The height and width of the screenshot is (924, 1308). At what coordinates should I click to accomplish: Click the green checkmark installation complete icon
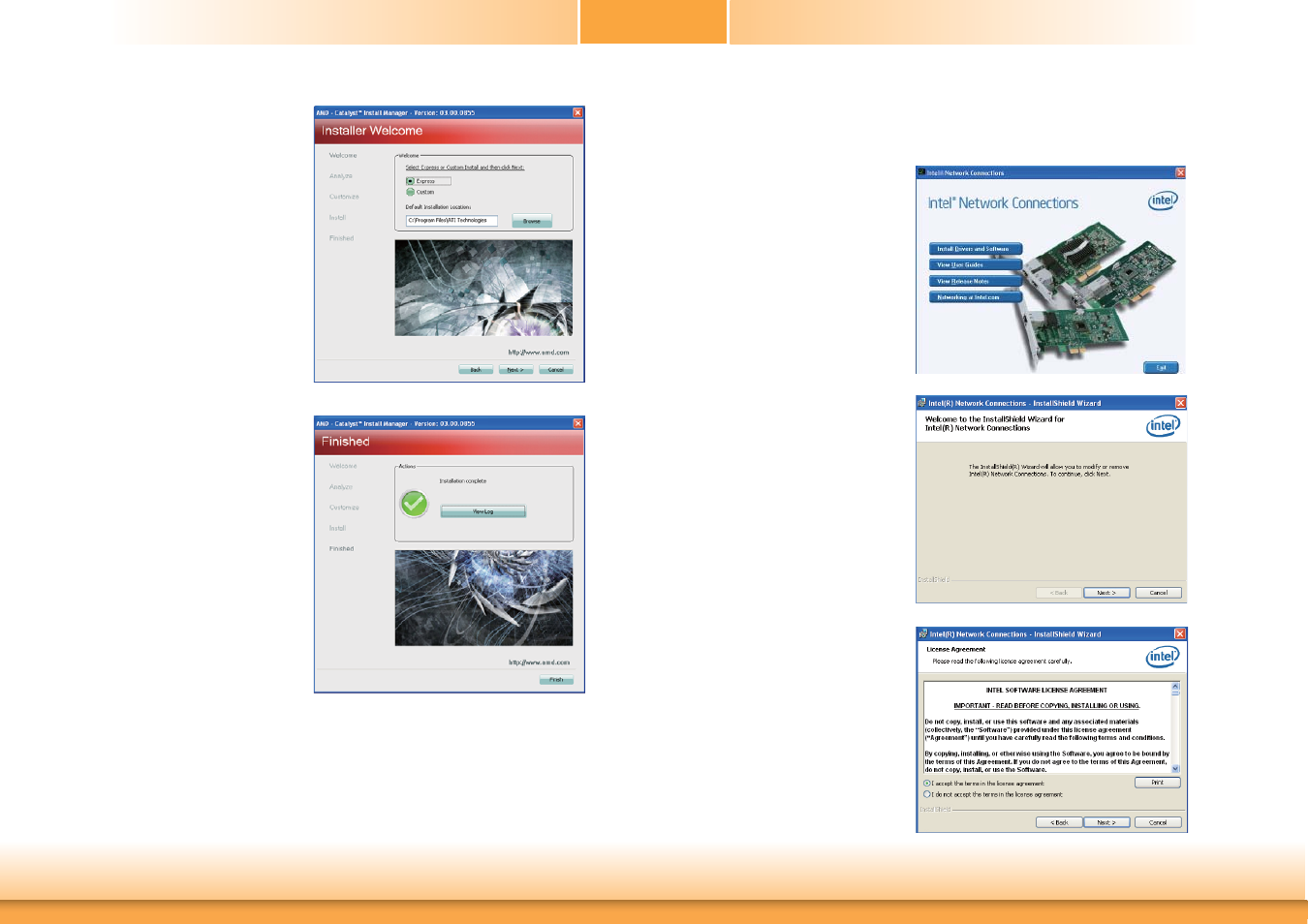tap(414, 503)
